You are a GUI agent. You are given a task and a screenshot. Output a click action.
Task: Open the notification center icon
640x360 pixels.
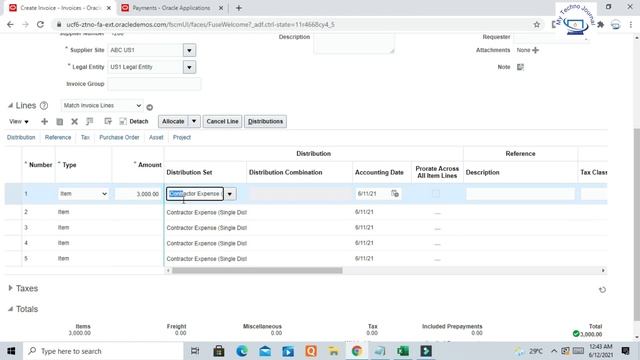coord(625,351)
